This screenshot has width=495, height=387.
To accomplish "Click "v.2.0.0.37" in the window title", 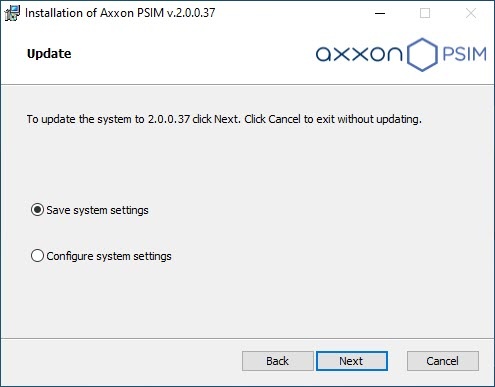I will tap(191, 13).
